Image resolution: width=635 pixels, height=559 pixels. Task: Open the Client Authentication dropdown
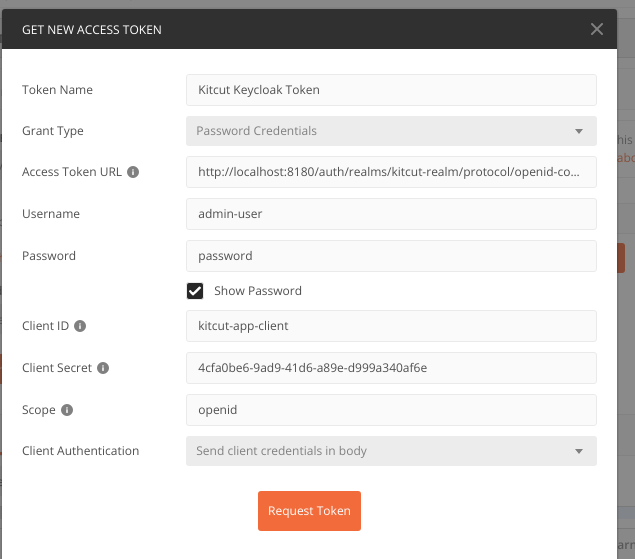391,451
